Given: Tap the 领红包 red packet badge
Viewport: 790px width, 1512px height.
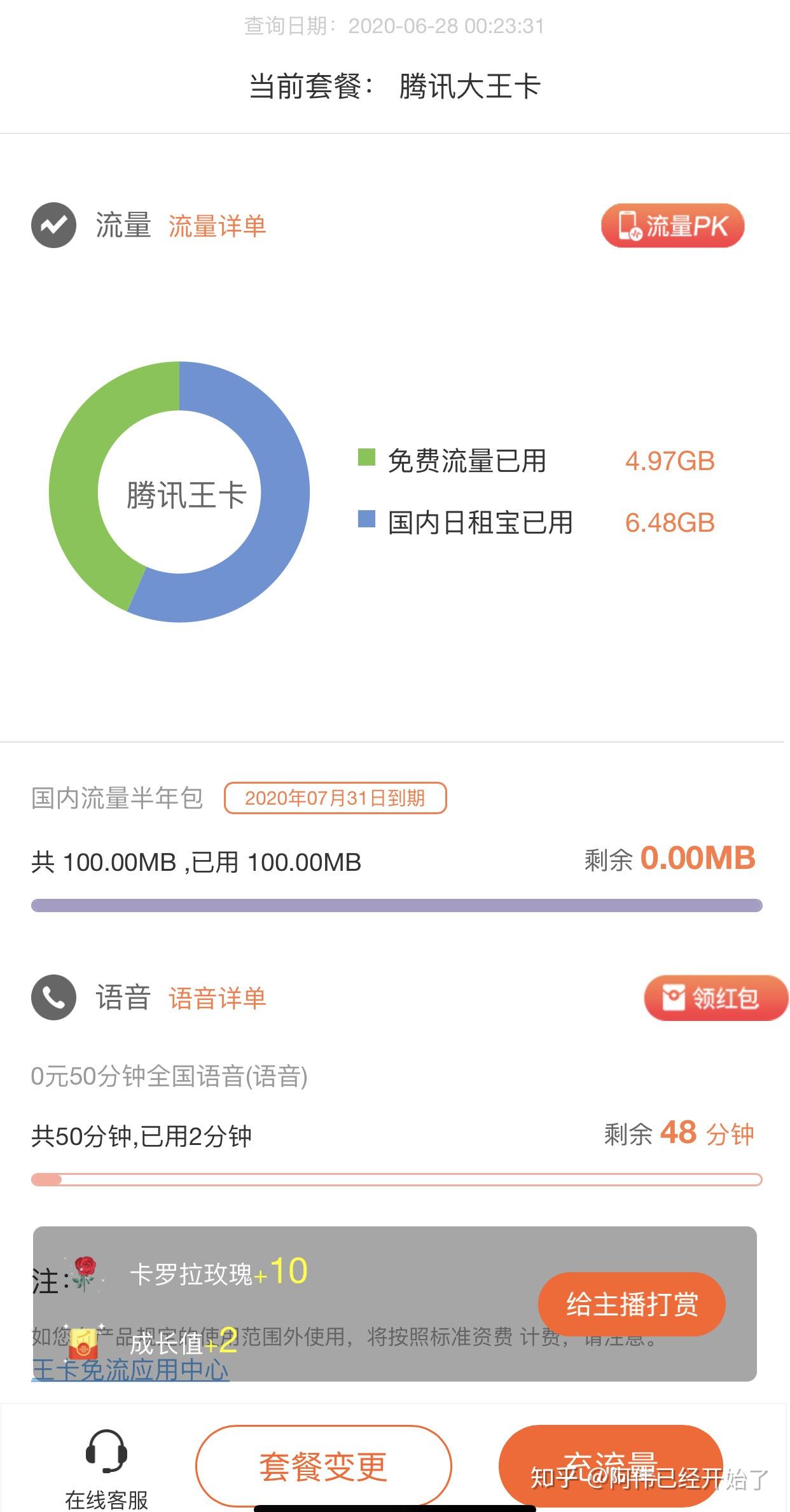Looking at the screenshot, I should pos(716,997).
